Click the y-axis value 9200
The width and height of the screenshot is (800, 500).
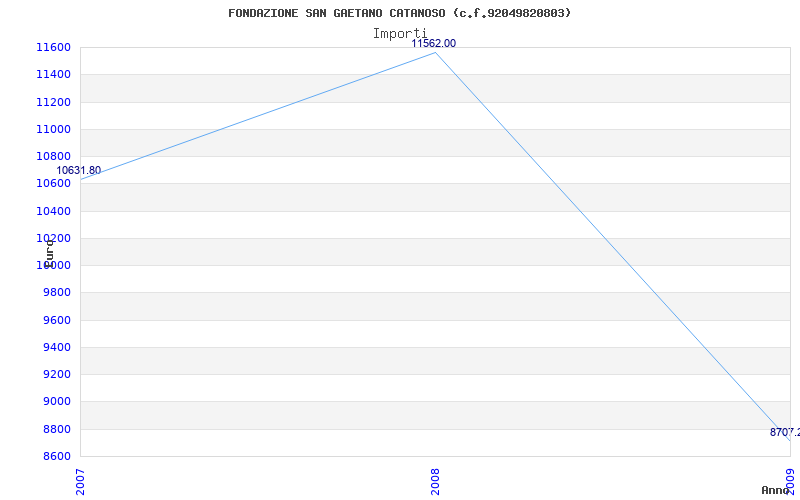pyautogui.click(x=56, y=374)
